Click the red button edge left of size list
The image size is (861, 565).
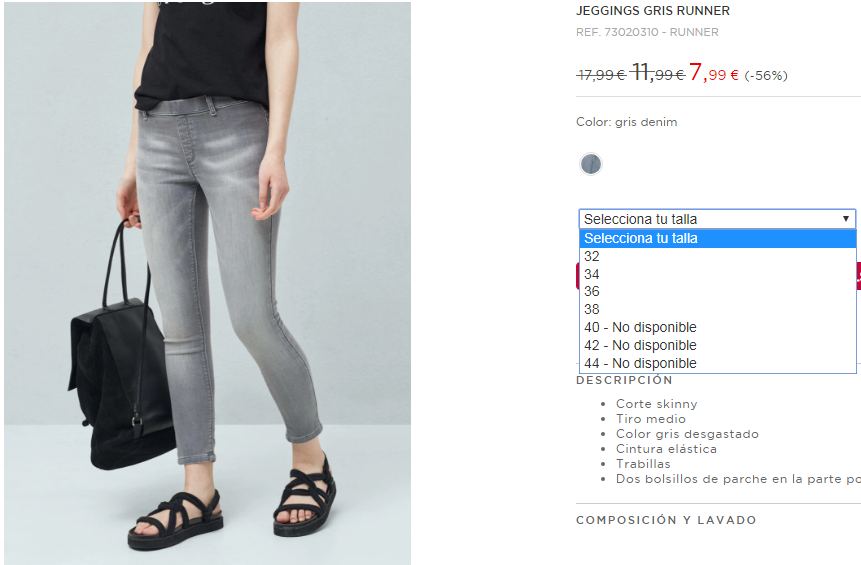(577, 276)
